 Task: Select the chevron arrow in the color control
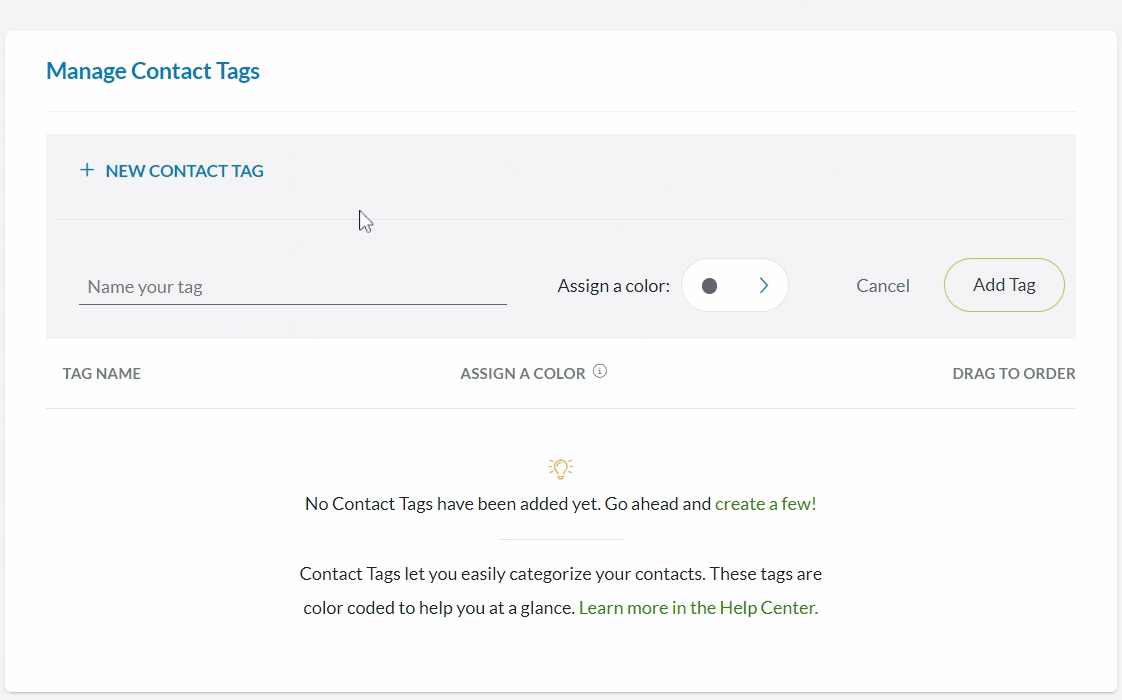762,285
